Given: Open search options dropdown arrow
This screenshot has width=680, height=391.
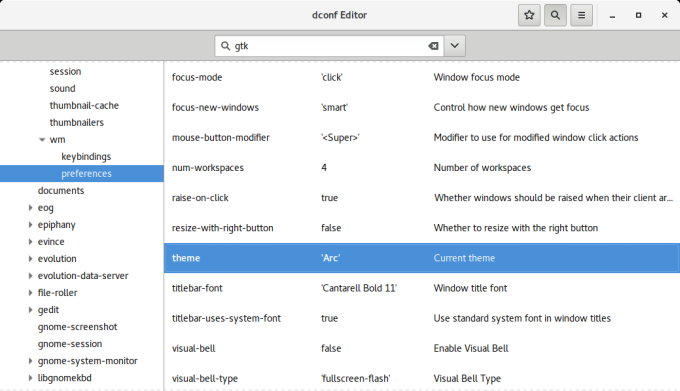Looking at the screenshot, I should [x=454, y=46].
